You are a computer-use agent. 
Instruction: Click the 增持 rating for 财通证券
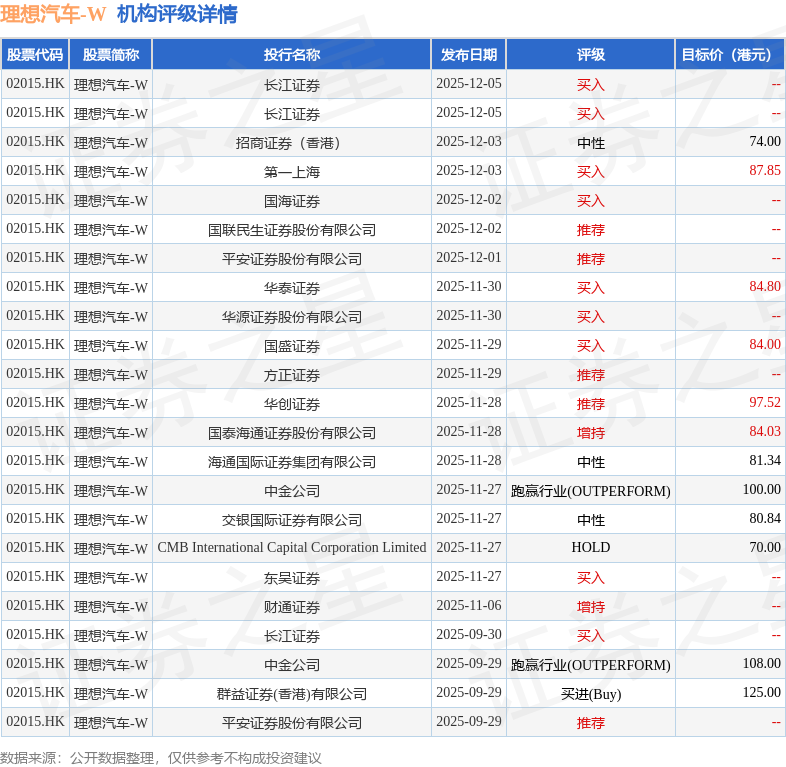(x=591, y=607)
